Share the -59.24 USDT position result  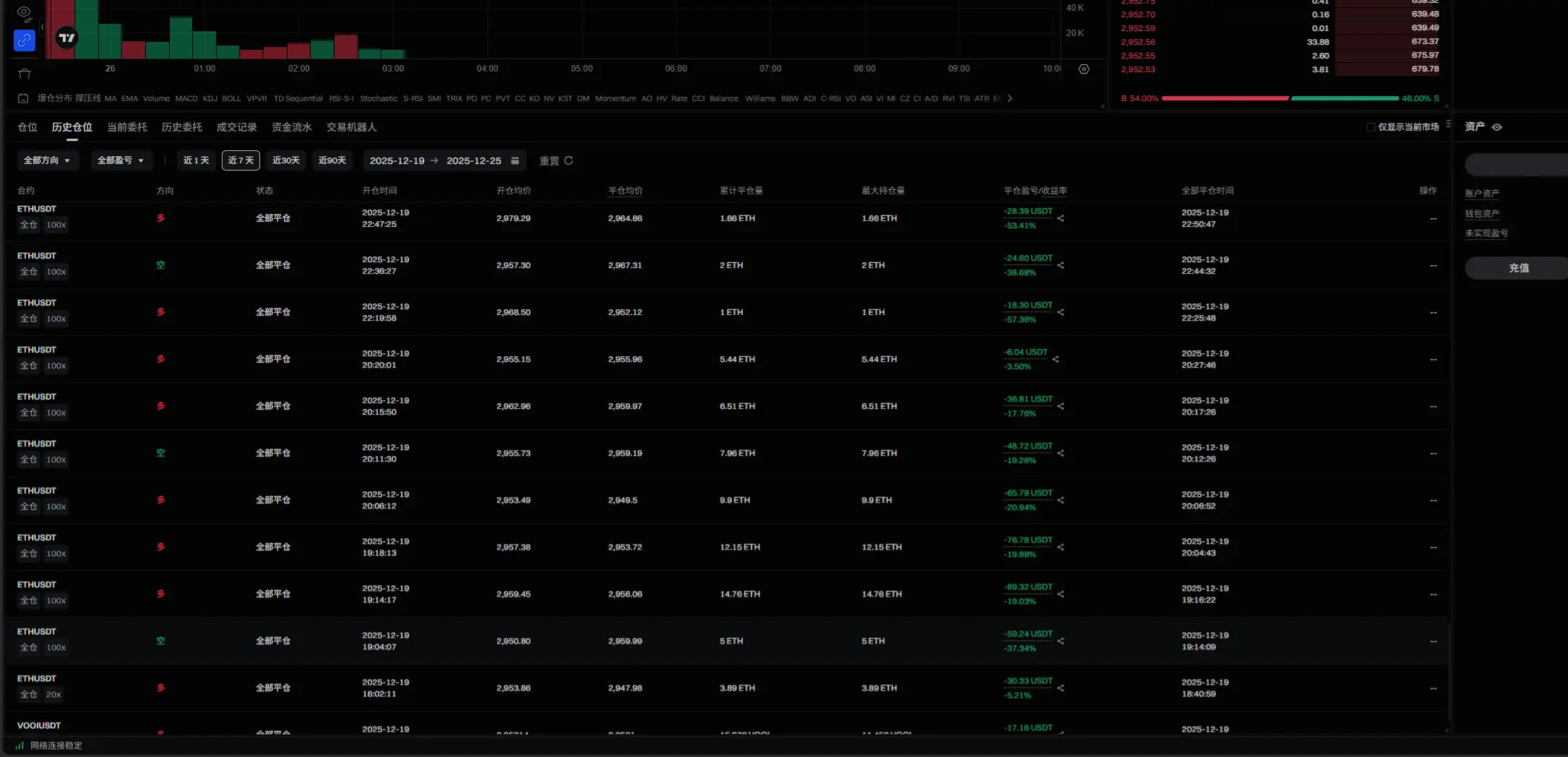1061,641
